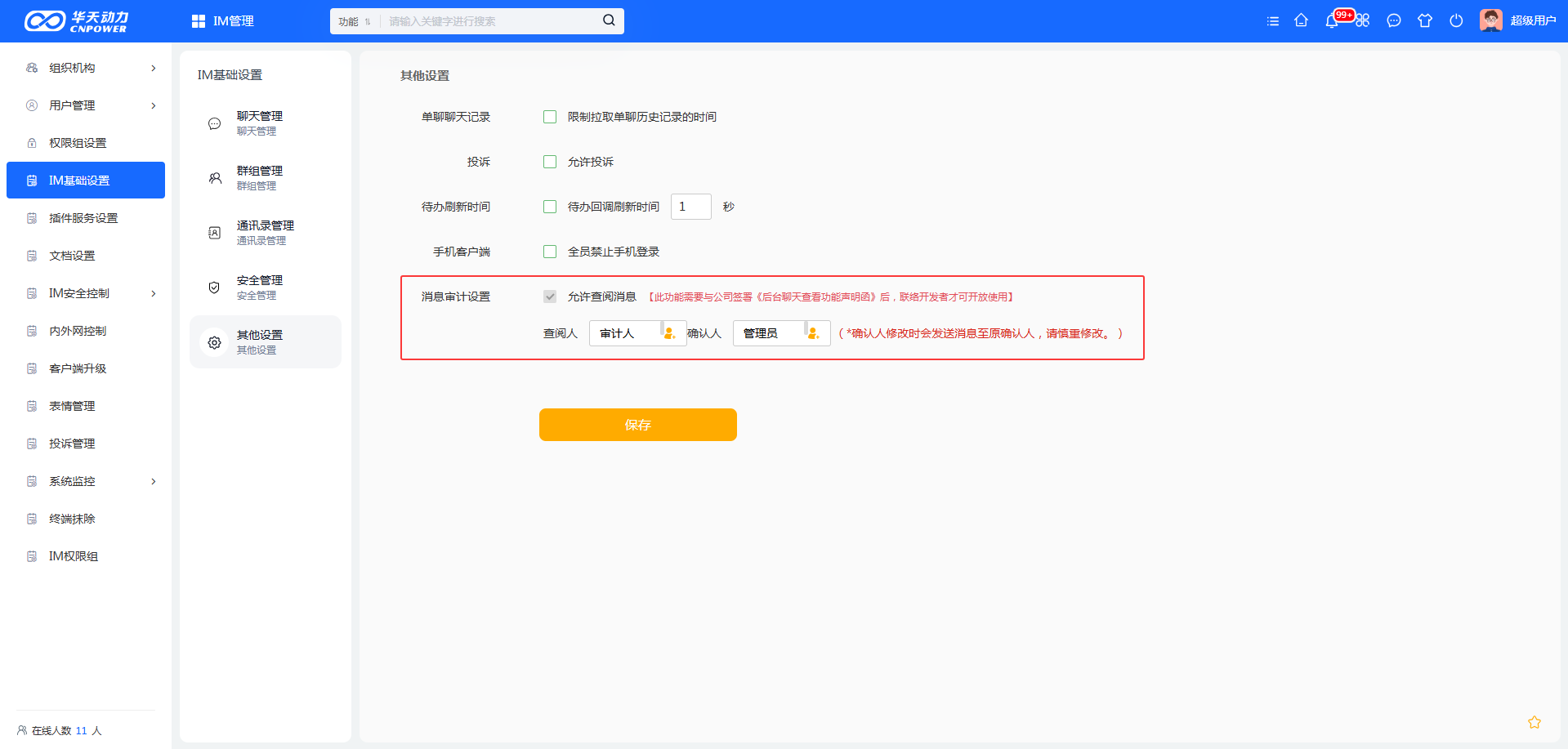The image size is (1568, 749).
Task: Open 表情管理 in sidebar
Action: click(86, 406)
